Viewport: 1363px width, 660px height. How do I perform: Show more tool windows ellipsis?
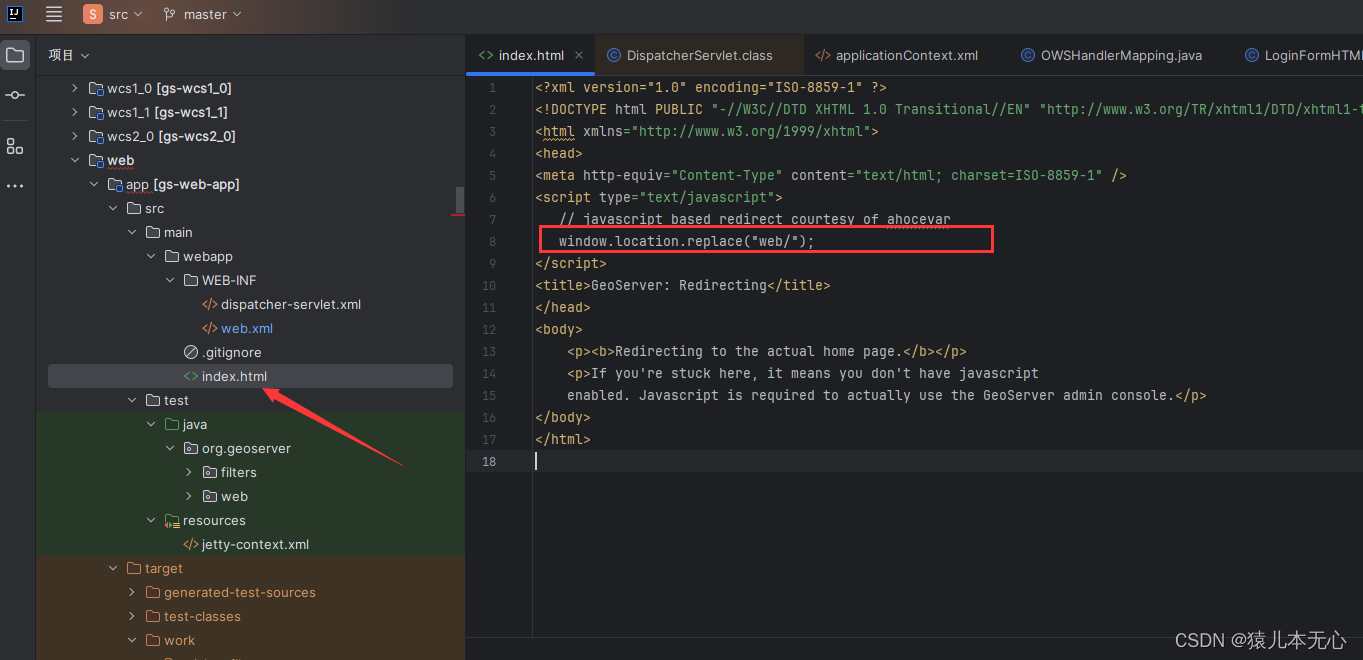[x=15, y=186]
